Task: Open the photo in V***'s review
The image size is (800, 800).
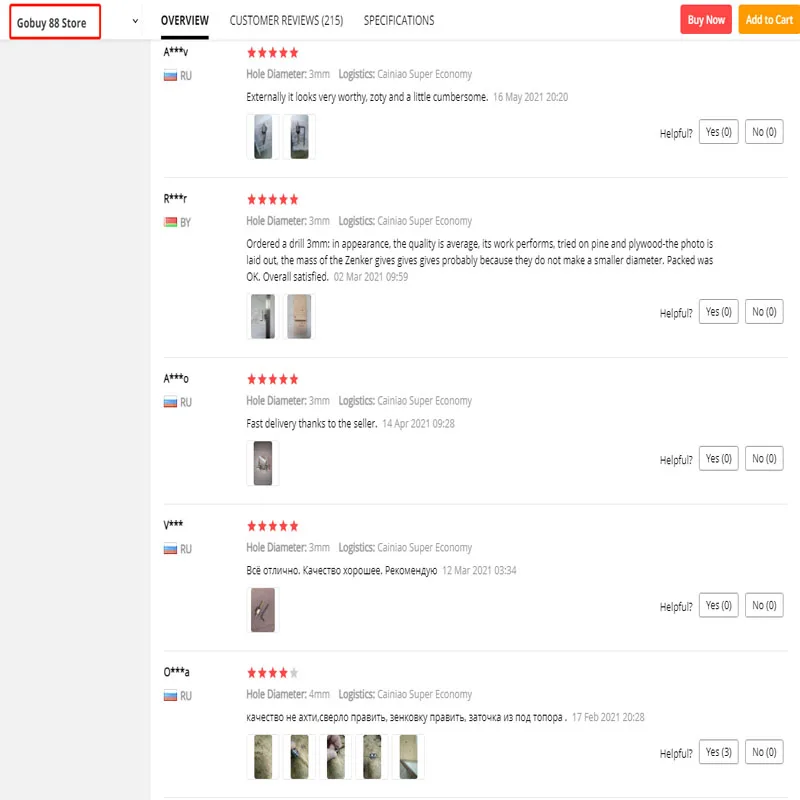Action: click(263, 609)
